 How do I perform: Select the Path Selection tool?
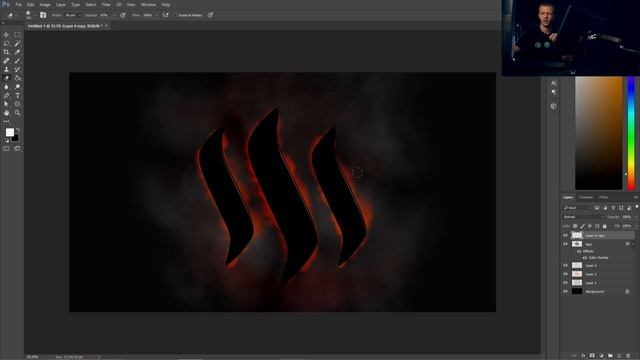(x=6, y=104)
